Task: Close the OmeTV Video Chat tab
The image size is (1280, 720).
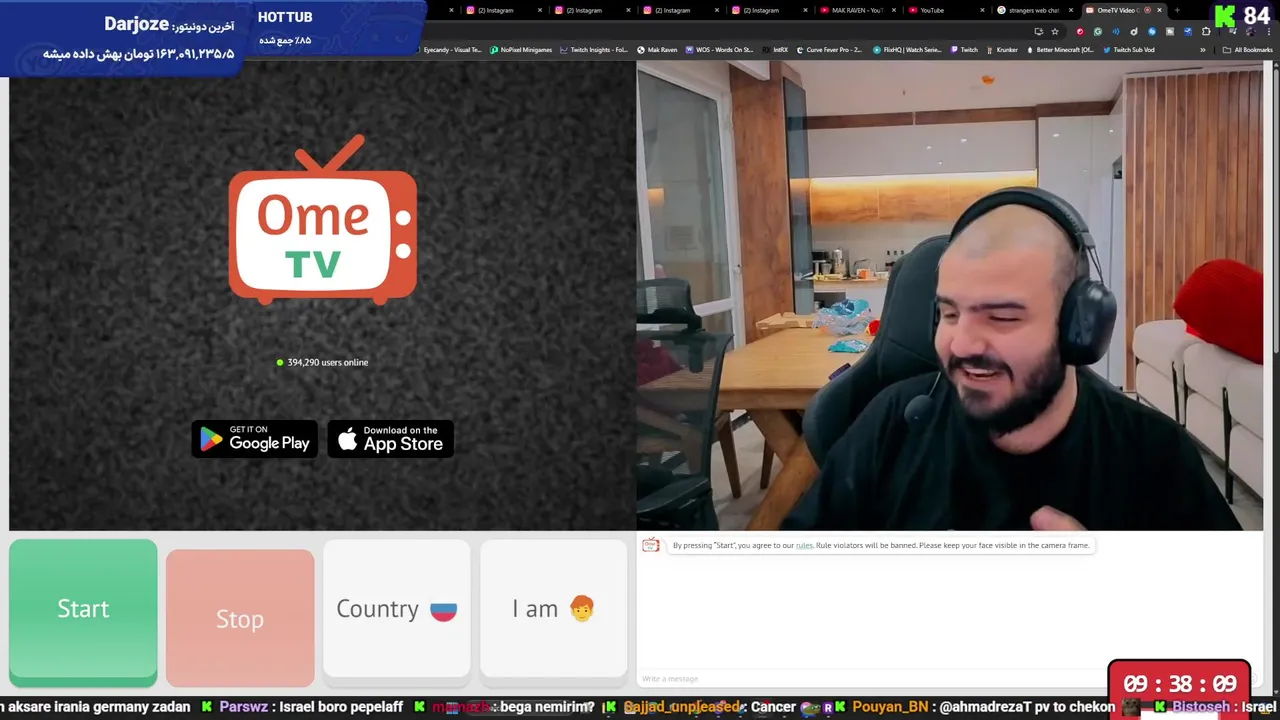Action: [1159, 10]
